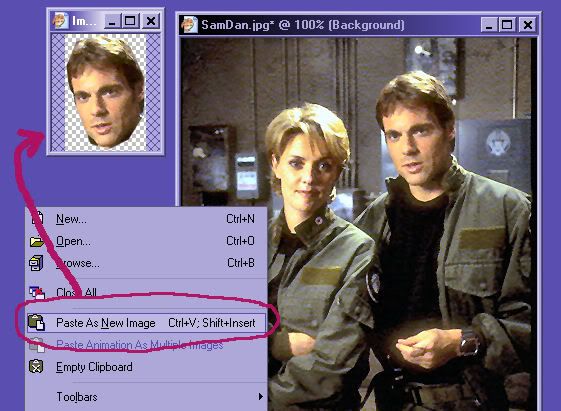Click the SamDan.jpg window title icon
Image resolution: width=561 pixels, height=411 pixels.
[189, 25]
